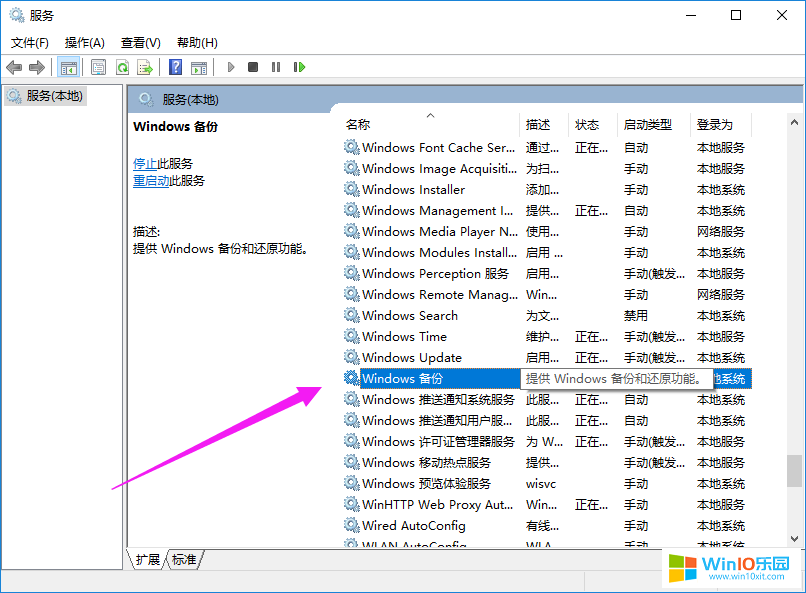Toggle the show/hide console tree icon

[x=68, y=67]
